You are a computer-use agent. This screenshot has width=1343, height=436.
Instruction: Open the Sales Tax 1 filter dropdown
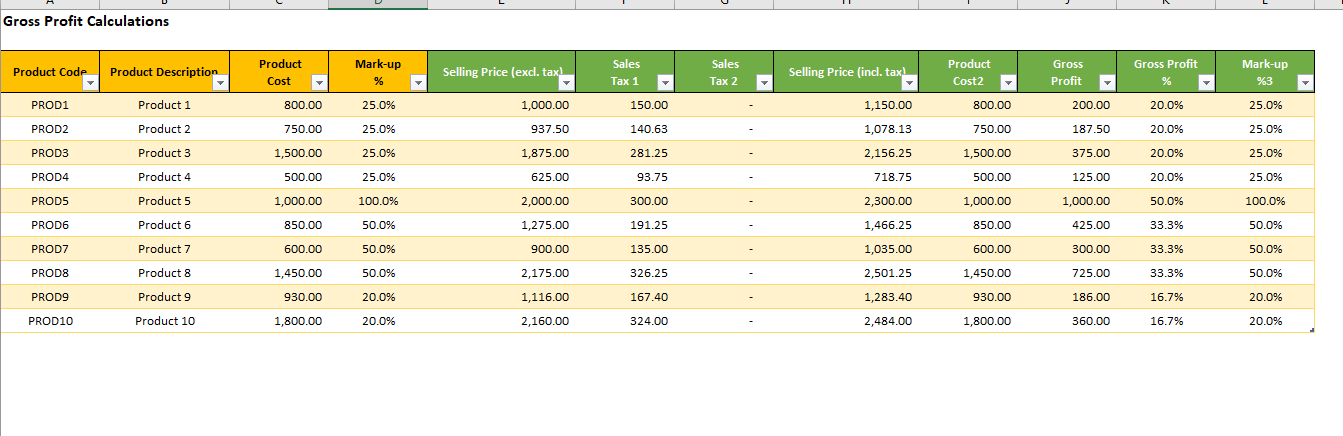(664, 83)
